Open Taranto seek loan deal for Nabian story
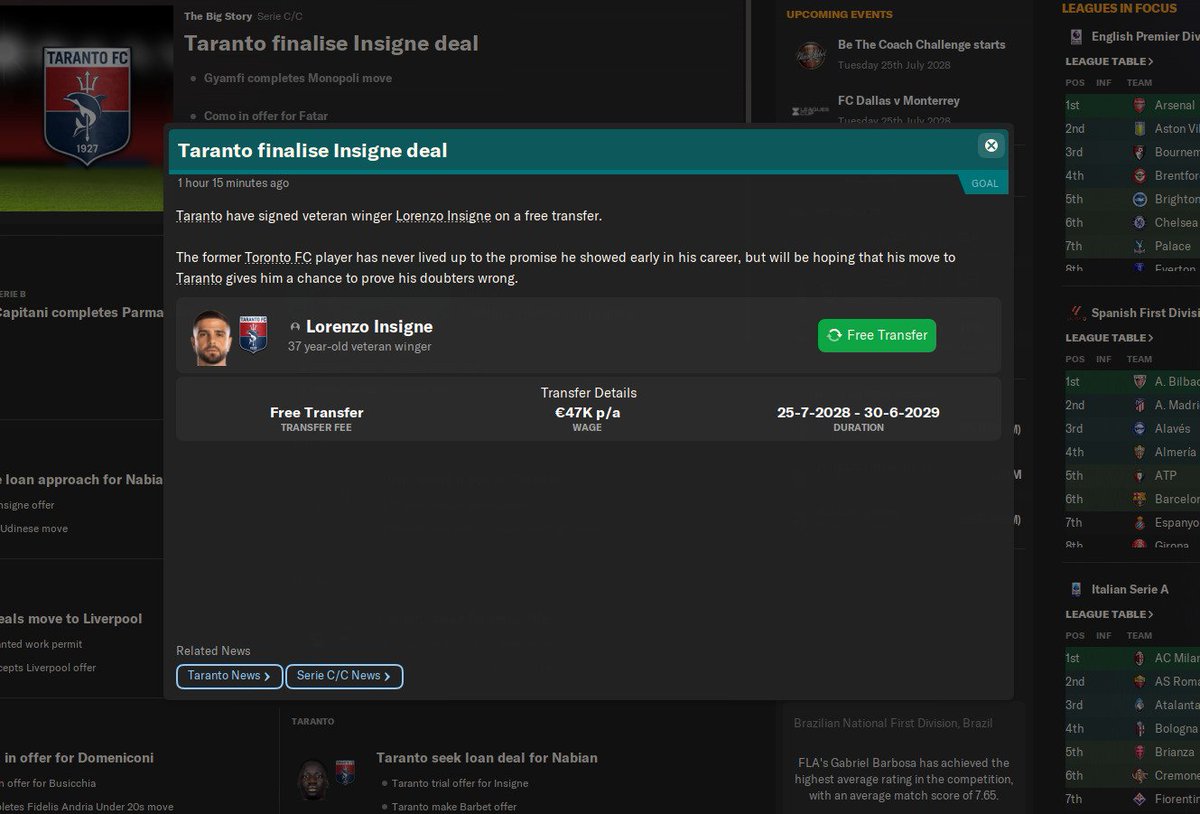 coord(487,757)
